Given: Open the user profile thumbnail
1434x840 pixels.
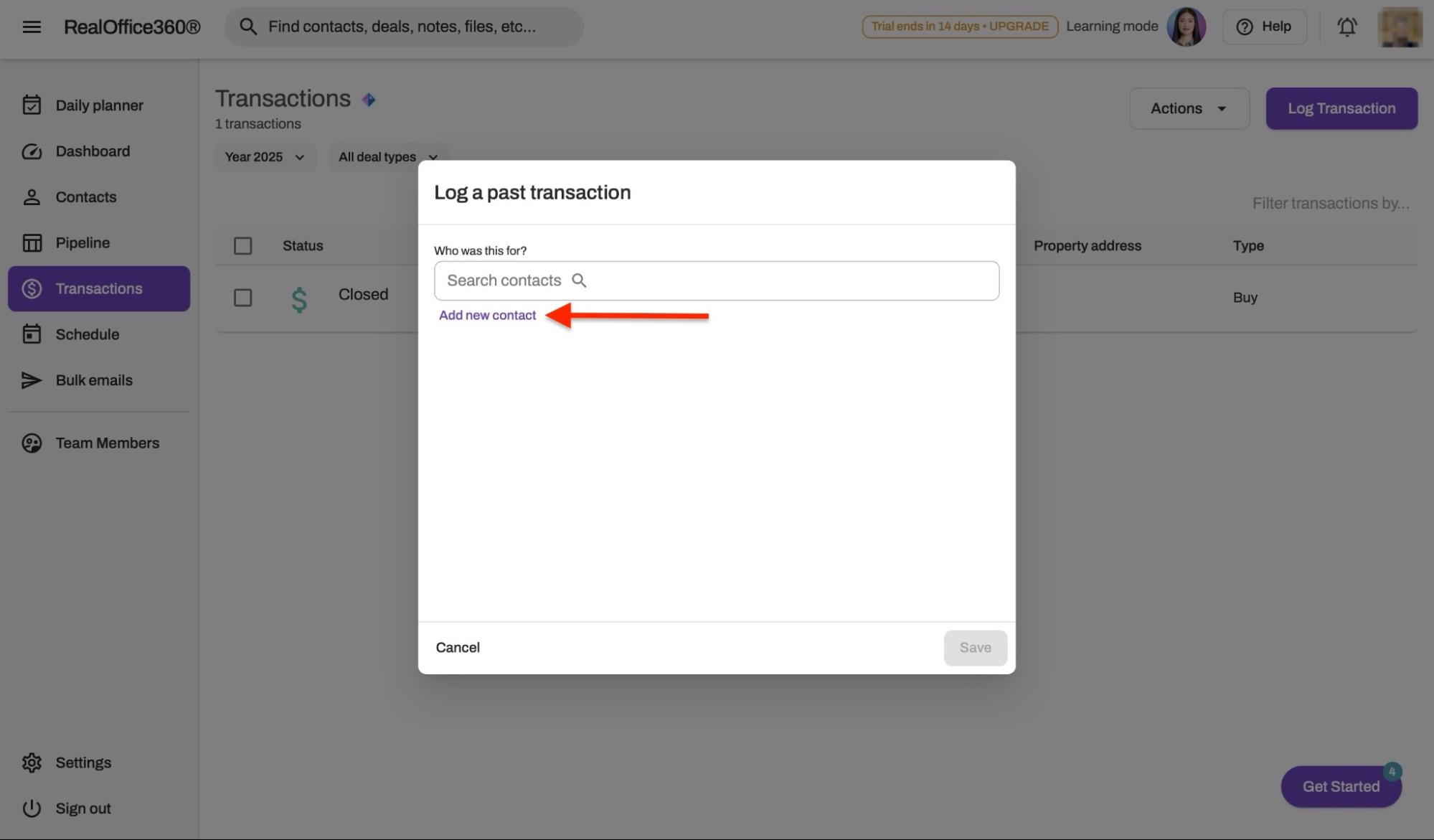Looking at the screenshot, I should click(x=1399, y=27).
